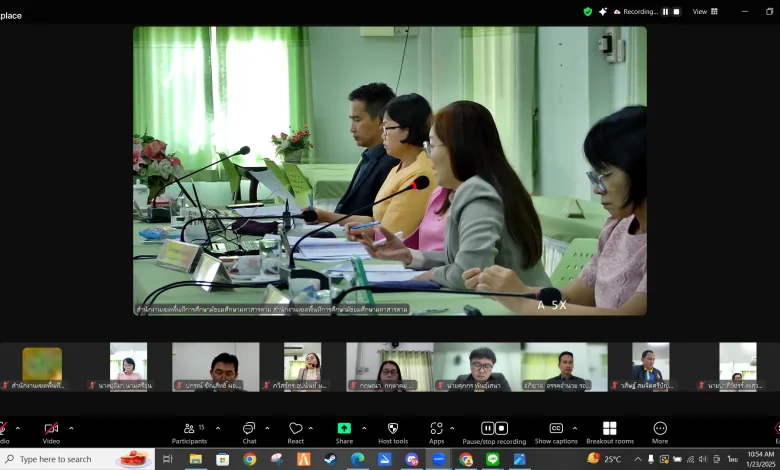Select thumbnail of woman with glasses by curtains
The width and height of the screenshot is (780, 470).
click(x=390, y=367)
